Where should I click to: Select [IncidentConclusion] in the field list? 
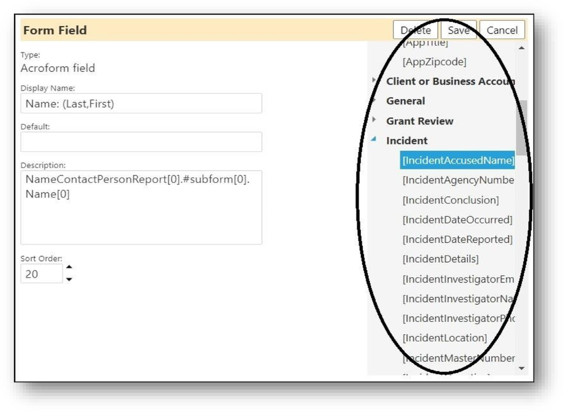click(451, 200)
